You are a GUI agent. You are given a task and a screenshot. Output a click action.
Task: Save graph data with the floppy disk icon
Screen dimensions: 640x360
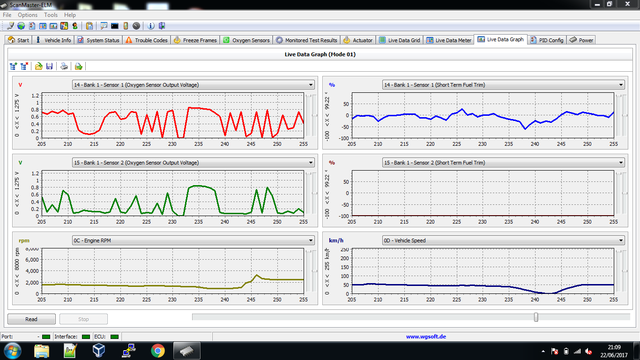point(49,66)
